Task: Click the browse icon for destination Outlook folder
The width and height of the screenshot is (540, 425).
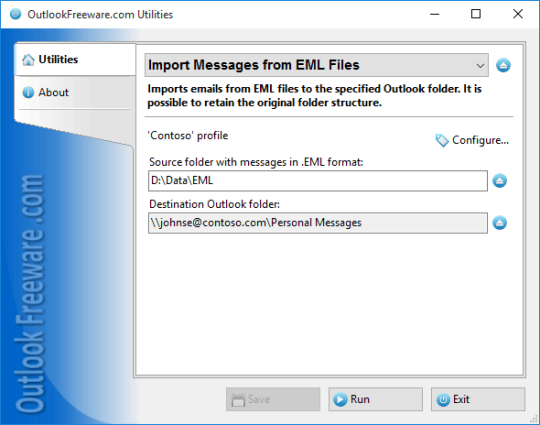Action: coord(499,223)
